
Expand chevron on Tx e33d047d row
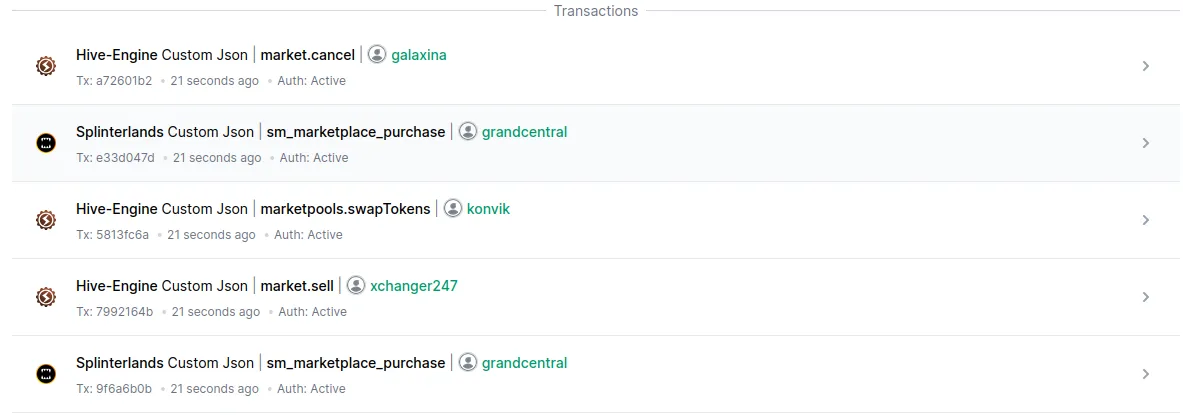click(1145, 143)
